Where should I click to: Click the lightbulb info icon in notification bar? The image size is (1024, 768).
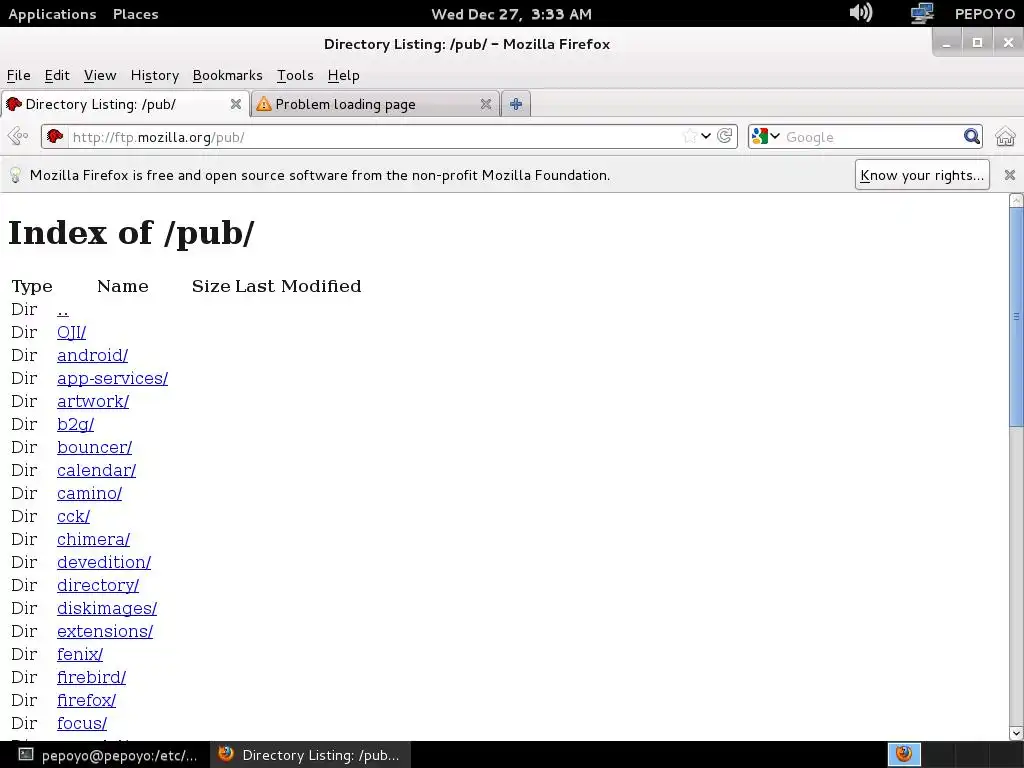pyautogui.click(x=15, y=175)
